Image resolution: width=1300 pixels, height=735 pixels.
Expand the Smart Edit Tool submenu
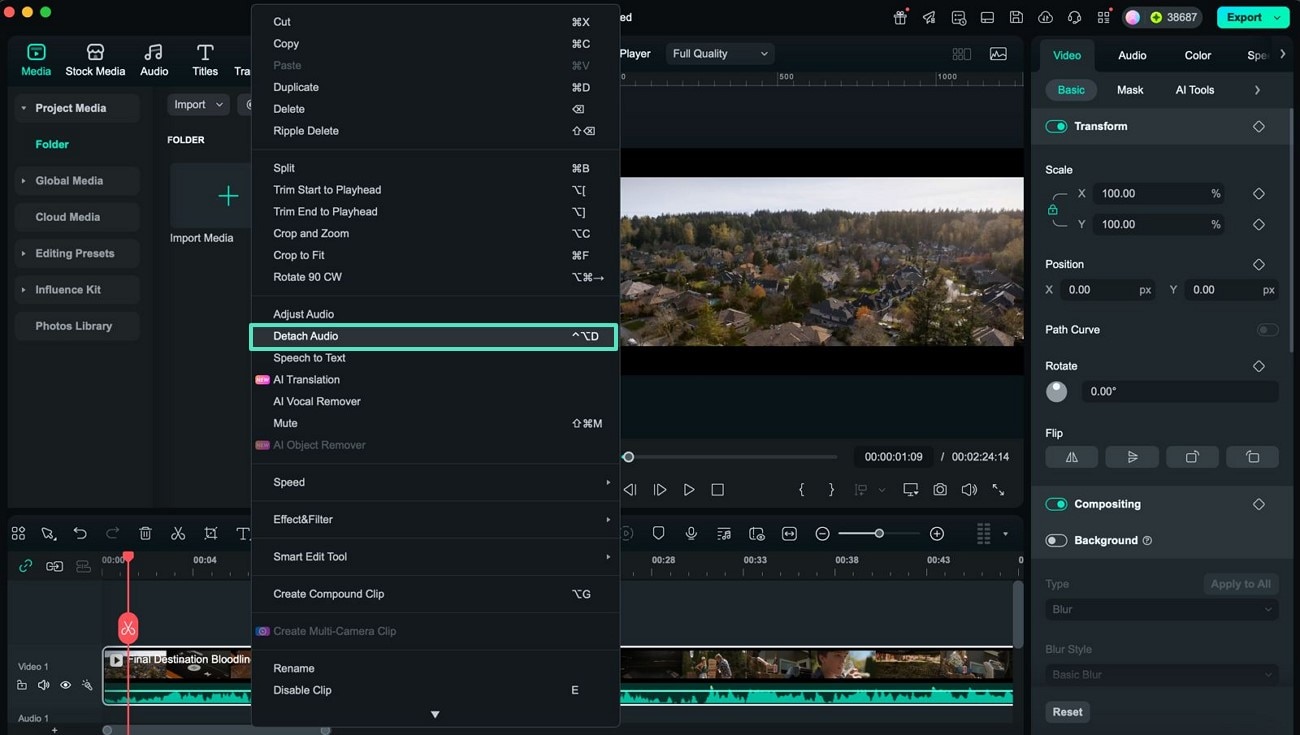[435, 557]
